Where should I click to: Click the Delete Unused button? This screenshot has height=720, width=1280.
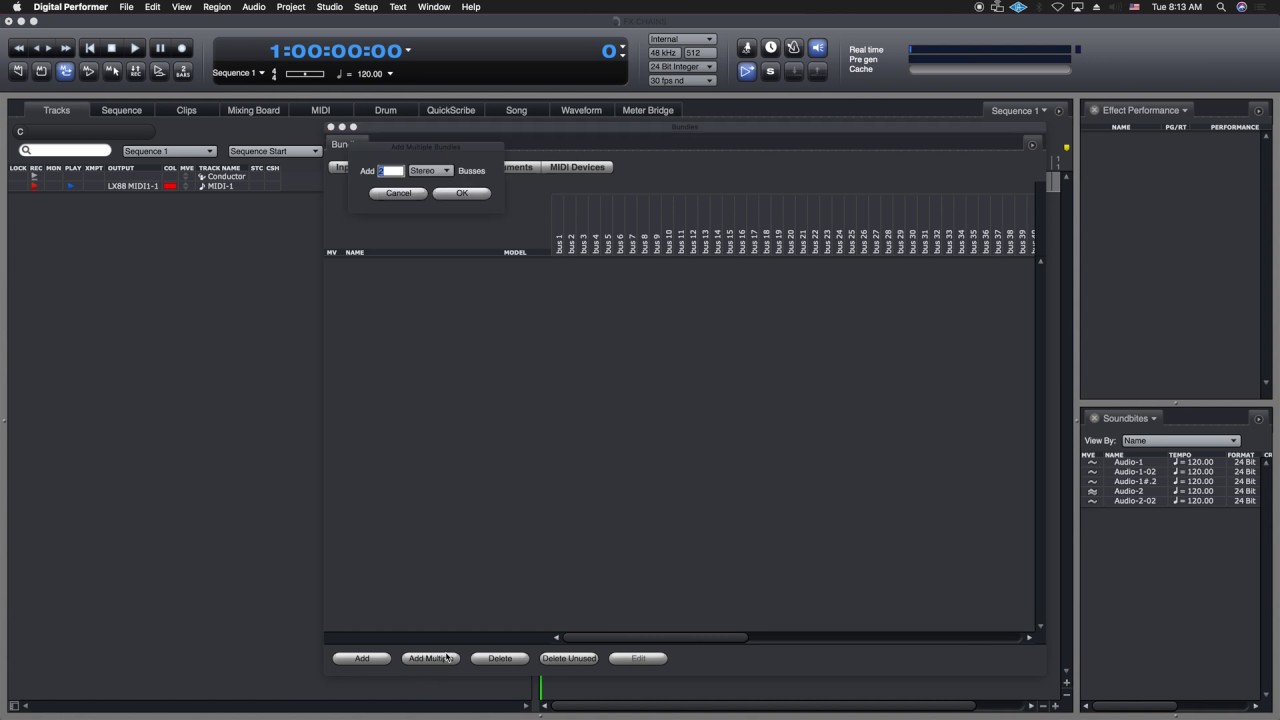tap(569, 658)
